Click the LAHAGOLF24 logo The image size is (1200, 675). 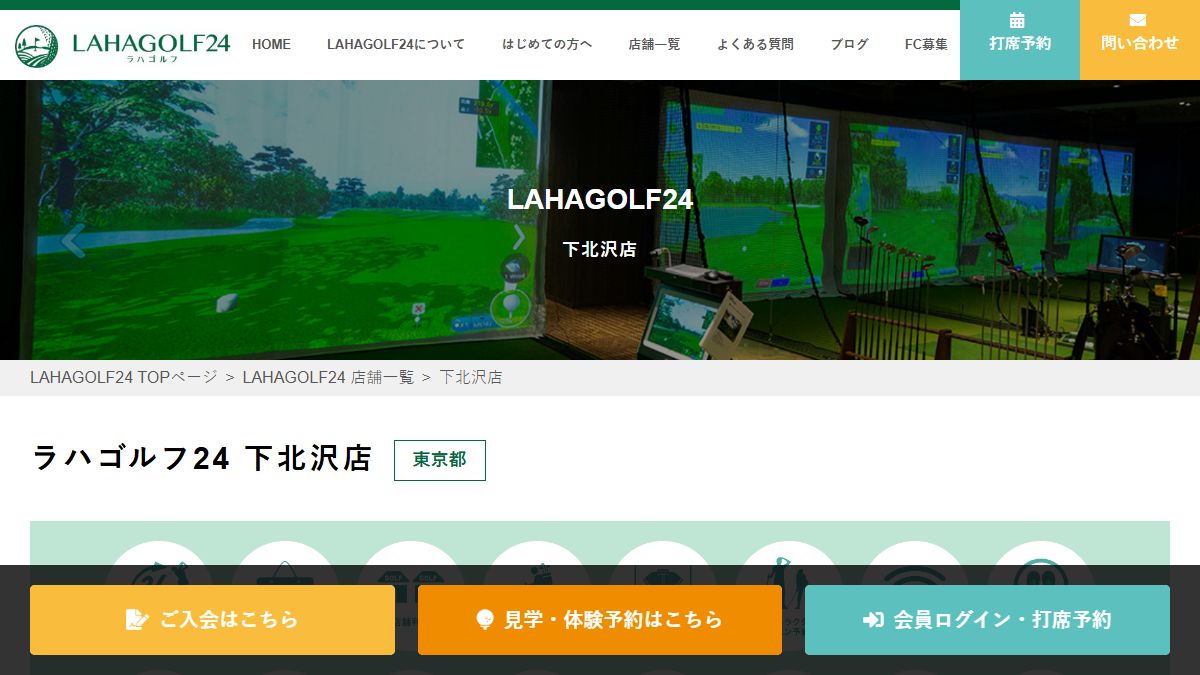coord(122,46)
